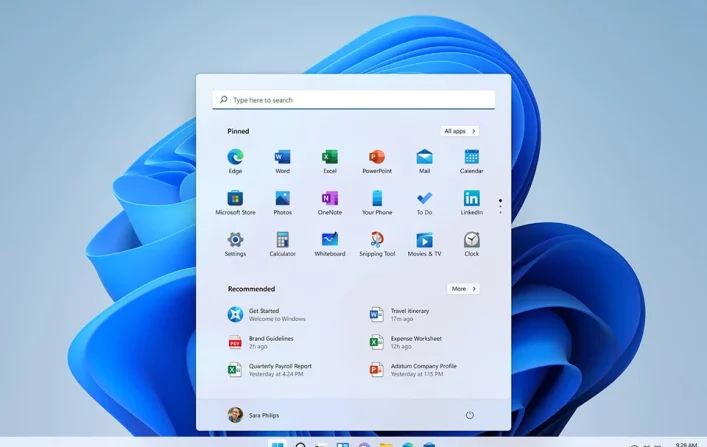This screenshot has height=447, width=707.
Task: Click the 'Yesterday at 1:15 PM' timestamp
Action: tap(417, 374)
